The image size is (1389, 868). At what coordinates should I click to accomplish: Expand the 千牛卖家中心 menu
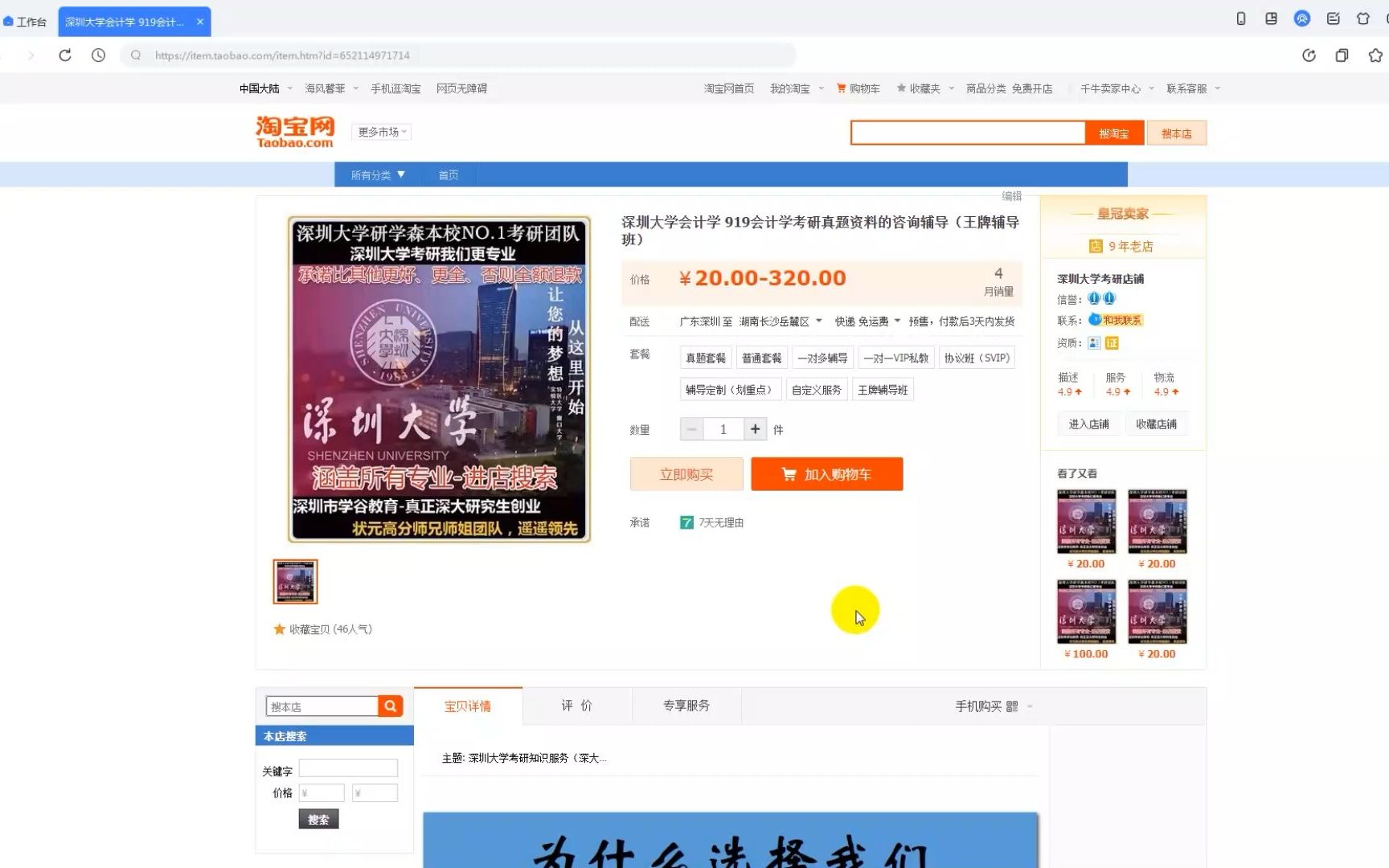[1117, 88]
